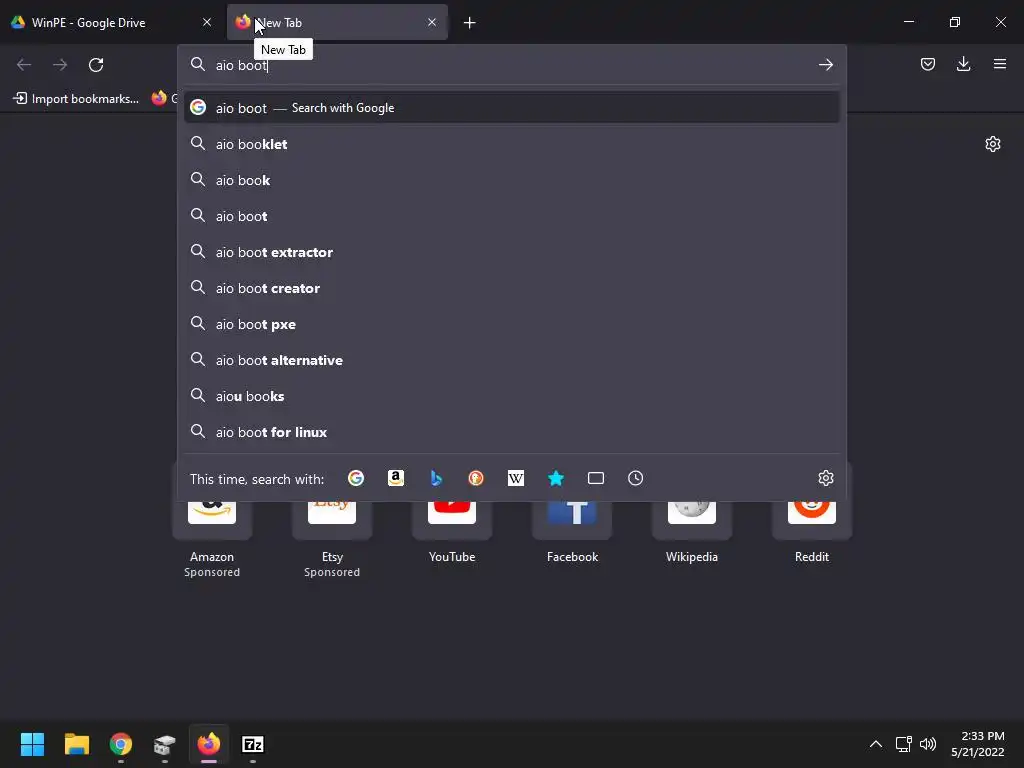Select 'aio boot creator' suggestion
The image size is (1024, 768).
pos(511,288)
